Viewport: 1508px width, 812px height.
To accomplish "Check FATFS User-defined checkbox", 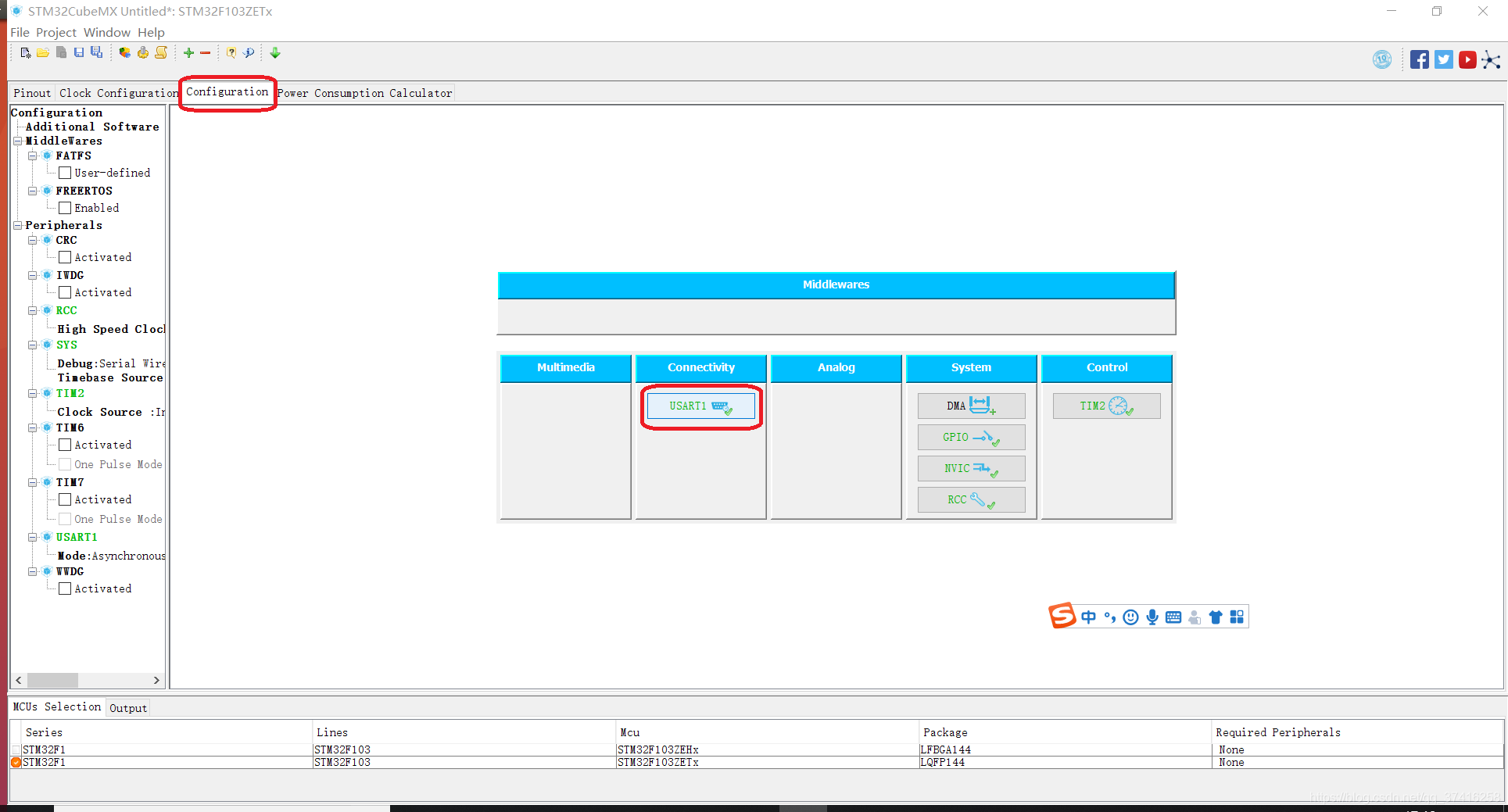I will click(x=65, y=173).
